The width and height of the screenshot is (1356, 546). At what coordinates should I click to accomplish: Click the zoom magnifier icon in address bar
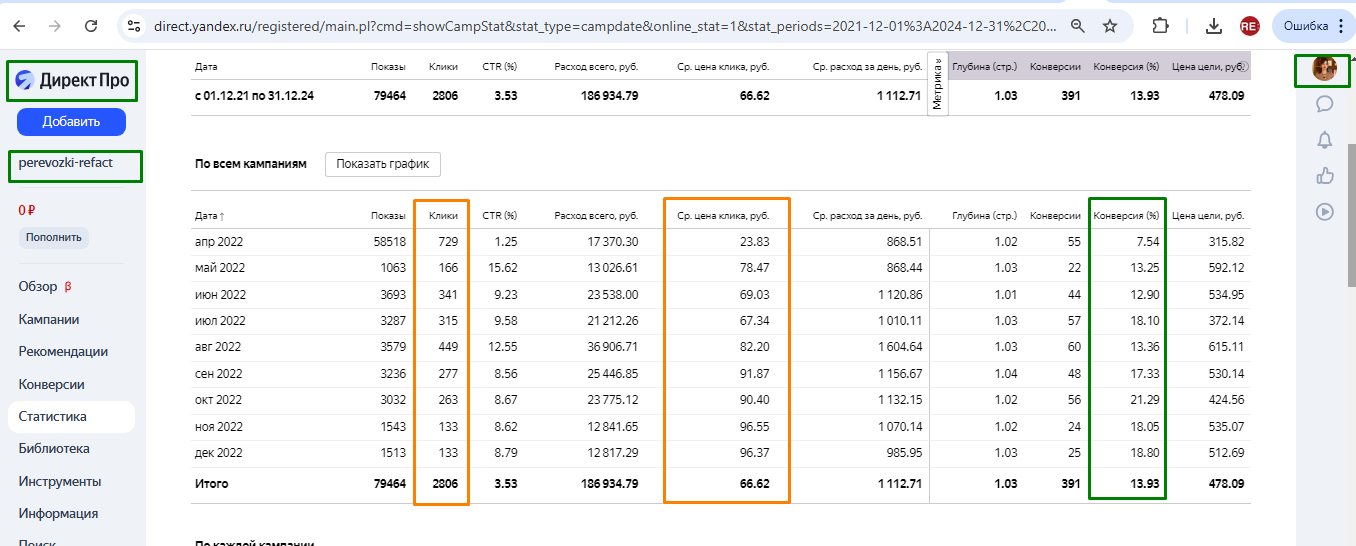click(x=1077, y=25)
